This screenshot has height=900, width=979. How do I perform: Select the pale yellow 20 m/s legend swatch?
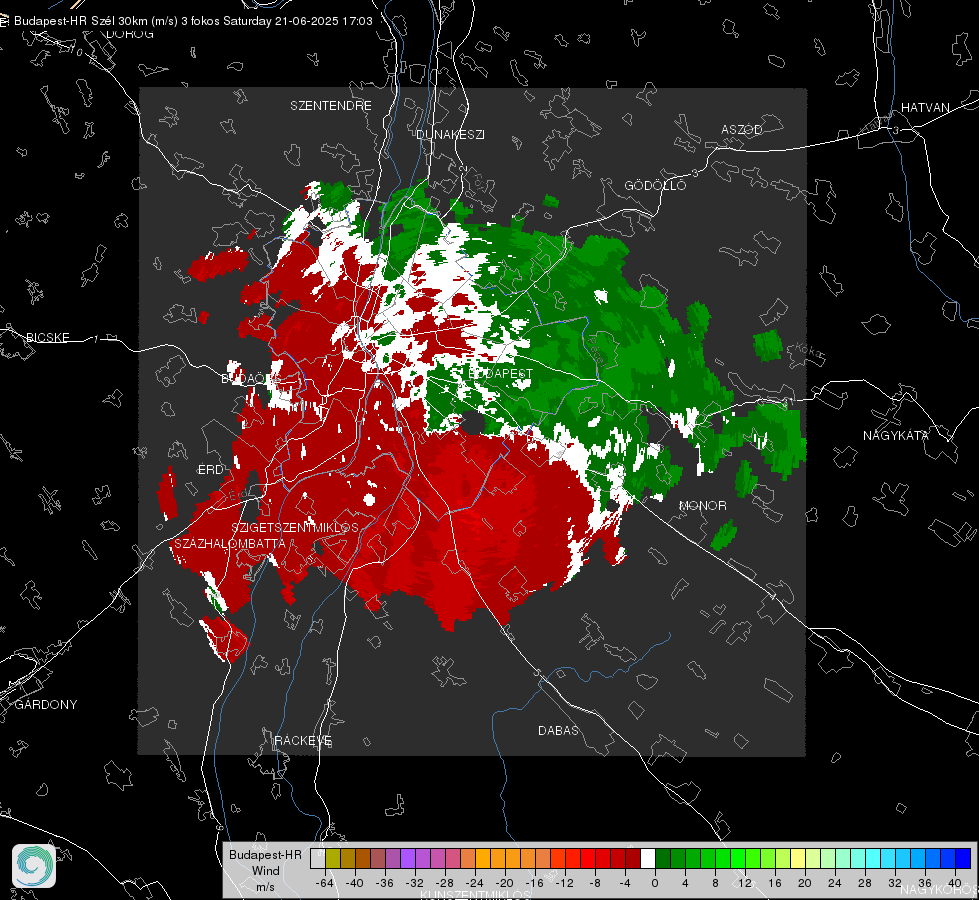[798, 858]
